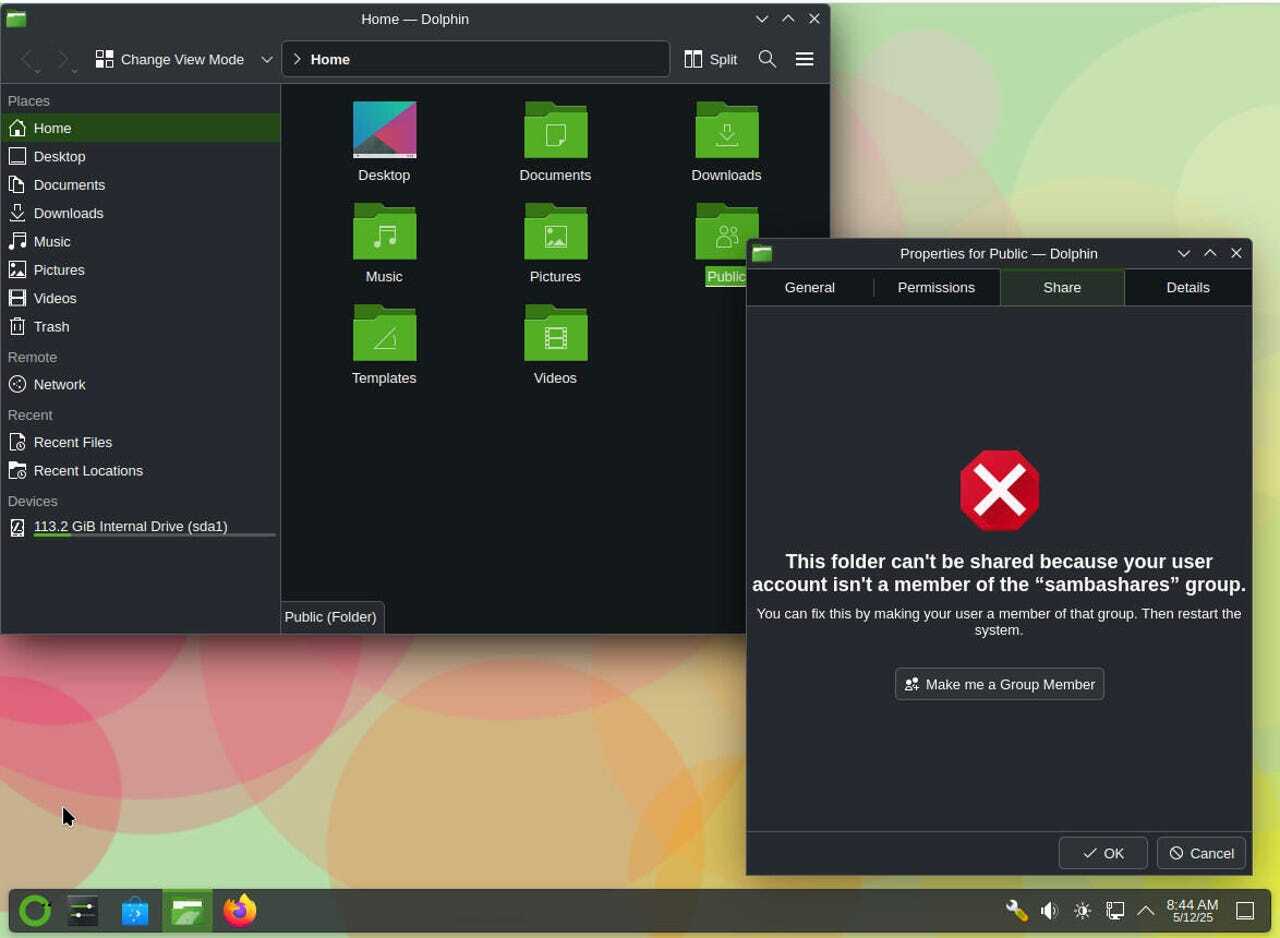Image resolution: width=1280 pixels, height=938 pixels.
Task: Toggle Split view in Dolphin
Action: 711,59
